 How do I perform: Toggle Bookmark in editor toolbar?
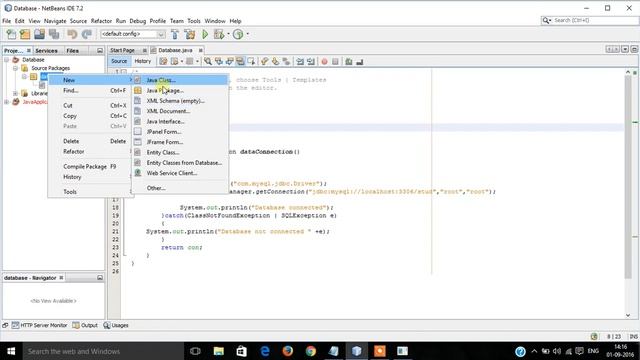(286, 61)
